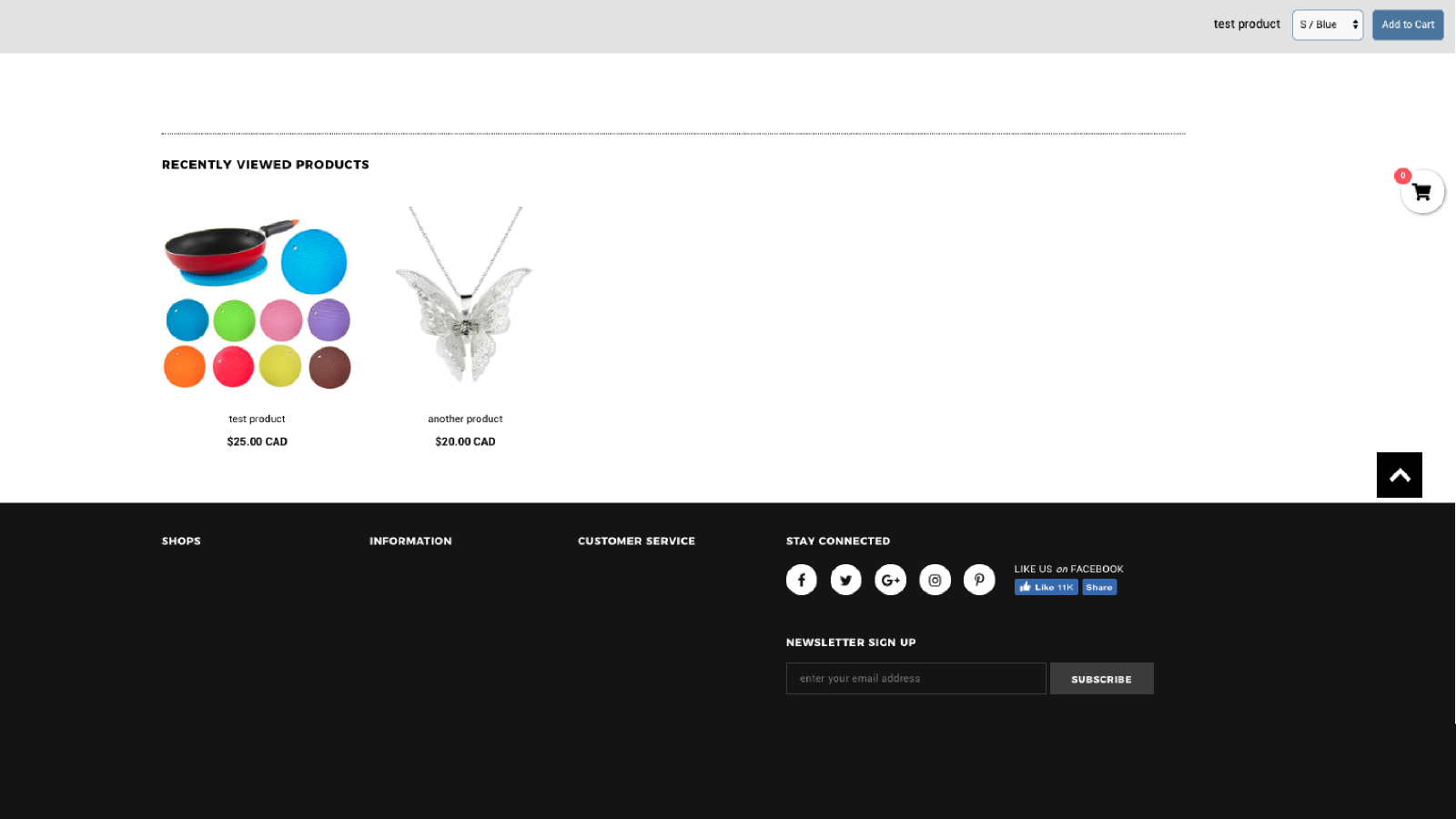Click the email address input field

(x=915, y=678)
